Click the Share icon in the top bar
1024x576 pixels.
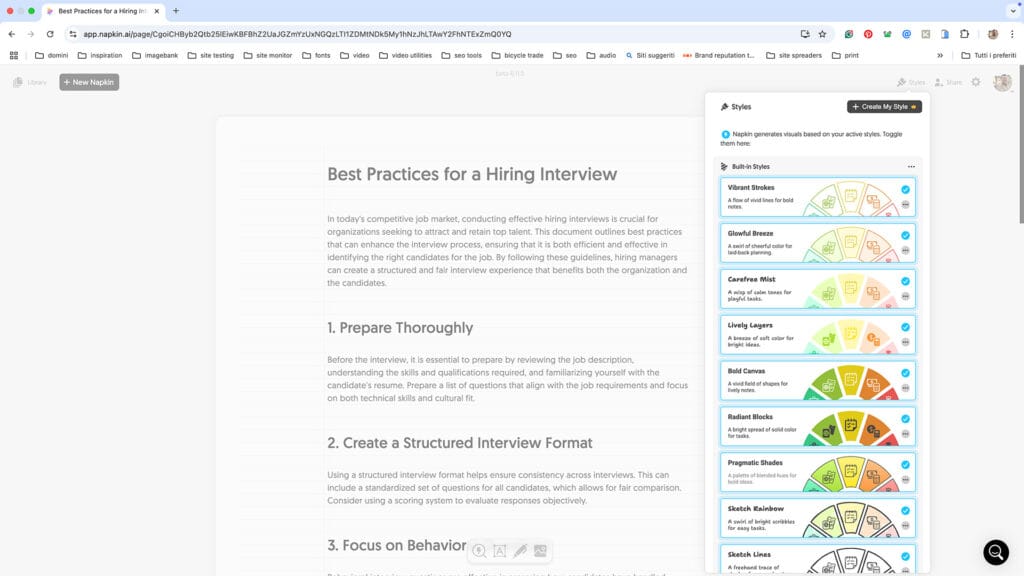[x=947, y=82]
